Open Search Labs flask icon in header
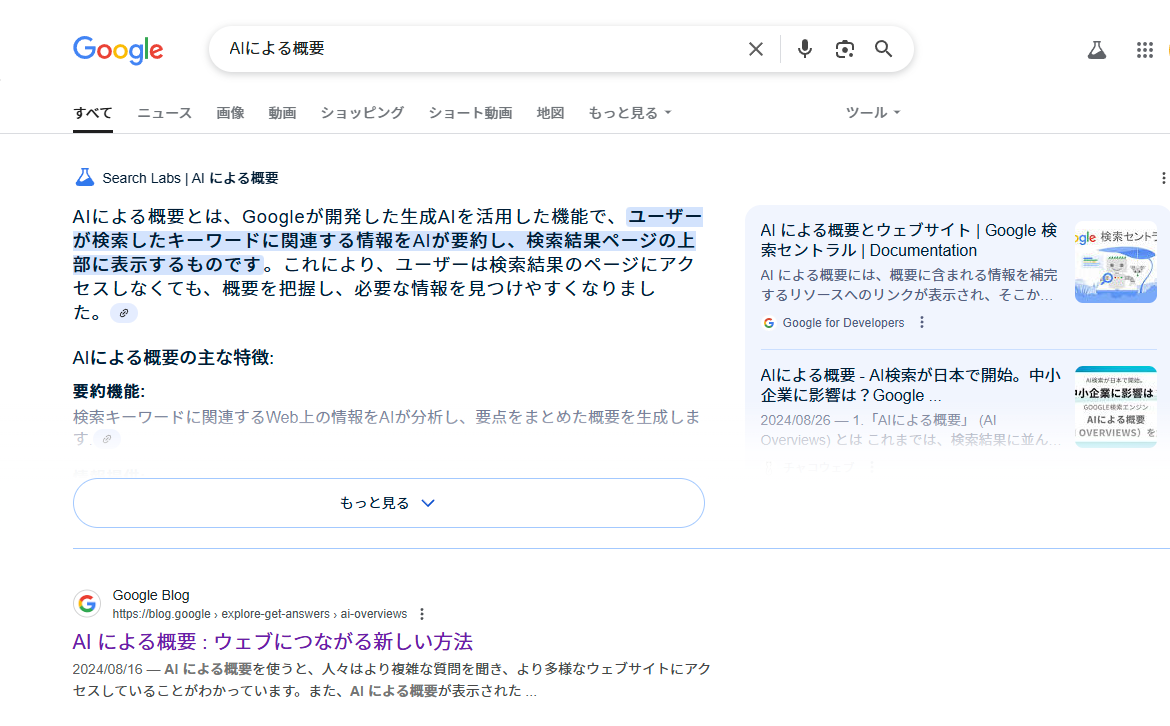This screenshot has height=726, width=1170. click(1096, 50)
